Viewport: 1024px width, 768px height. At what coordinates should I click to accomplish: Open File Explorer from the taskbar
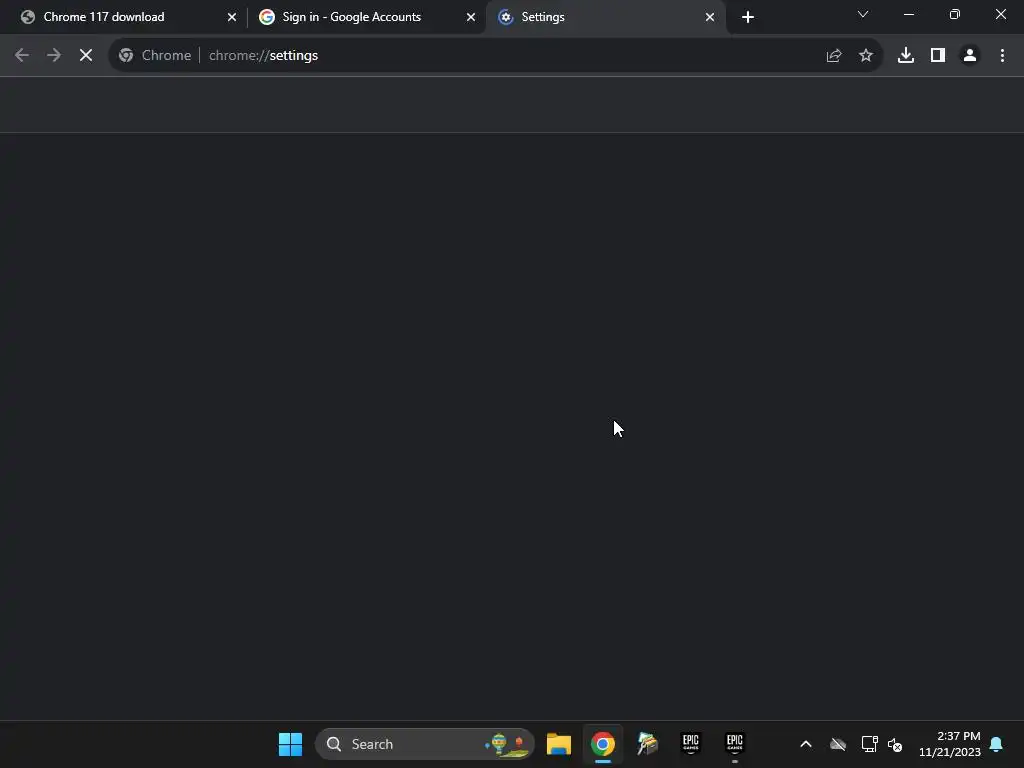click(559, 744)
